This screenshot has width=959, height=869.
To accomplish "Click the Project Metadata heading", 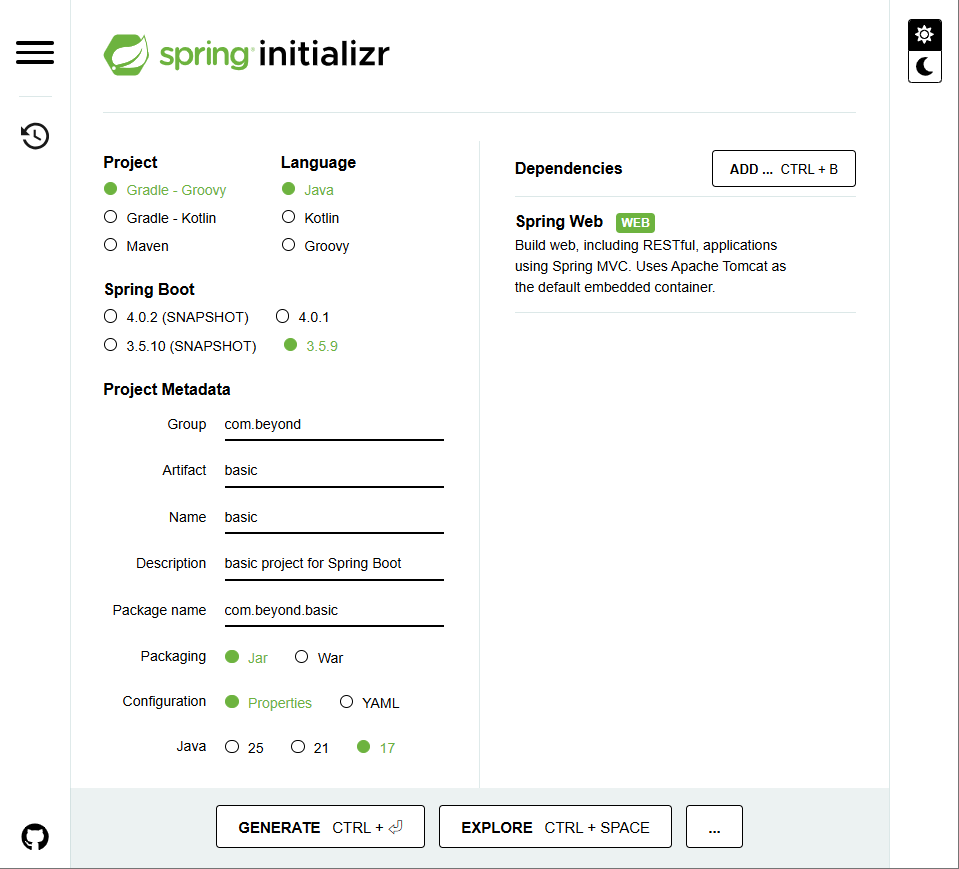I will coord(166,390).
